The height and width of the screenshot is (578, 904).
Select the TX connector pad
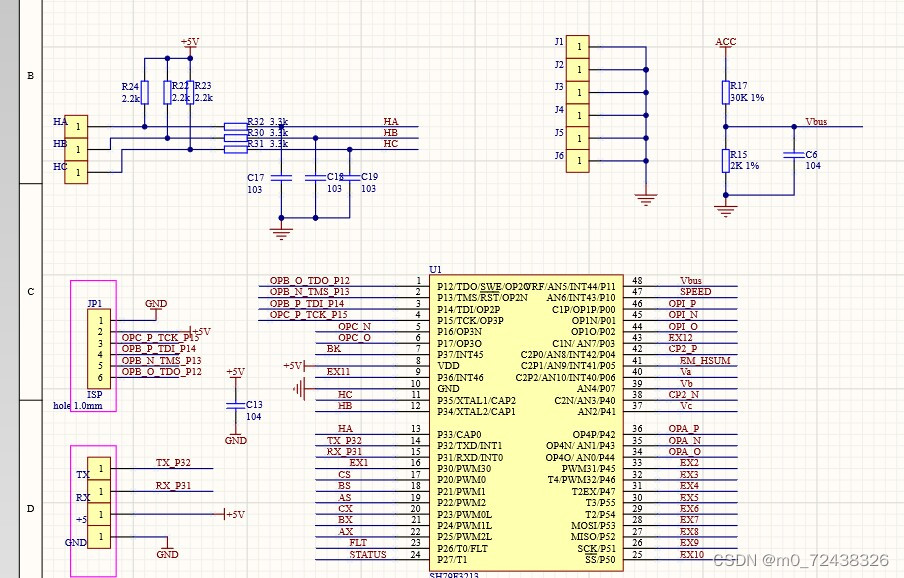[99, 469]
